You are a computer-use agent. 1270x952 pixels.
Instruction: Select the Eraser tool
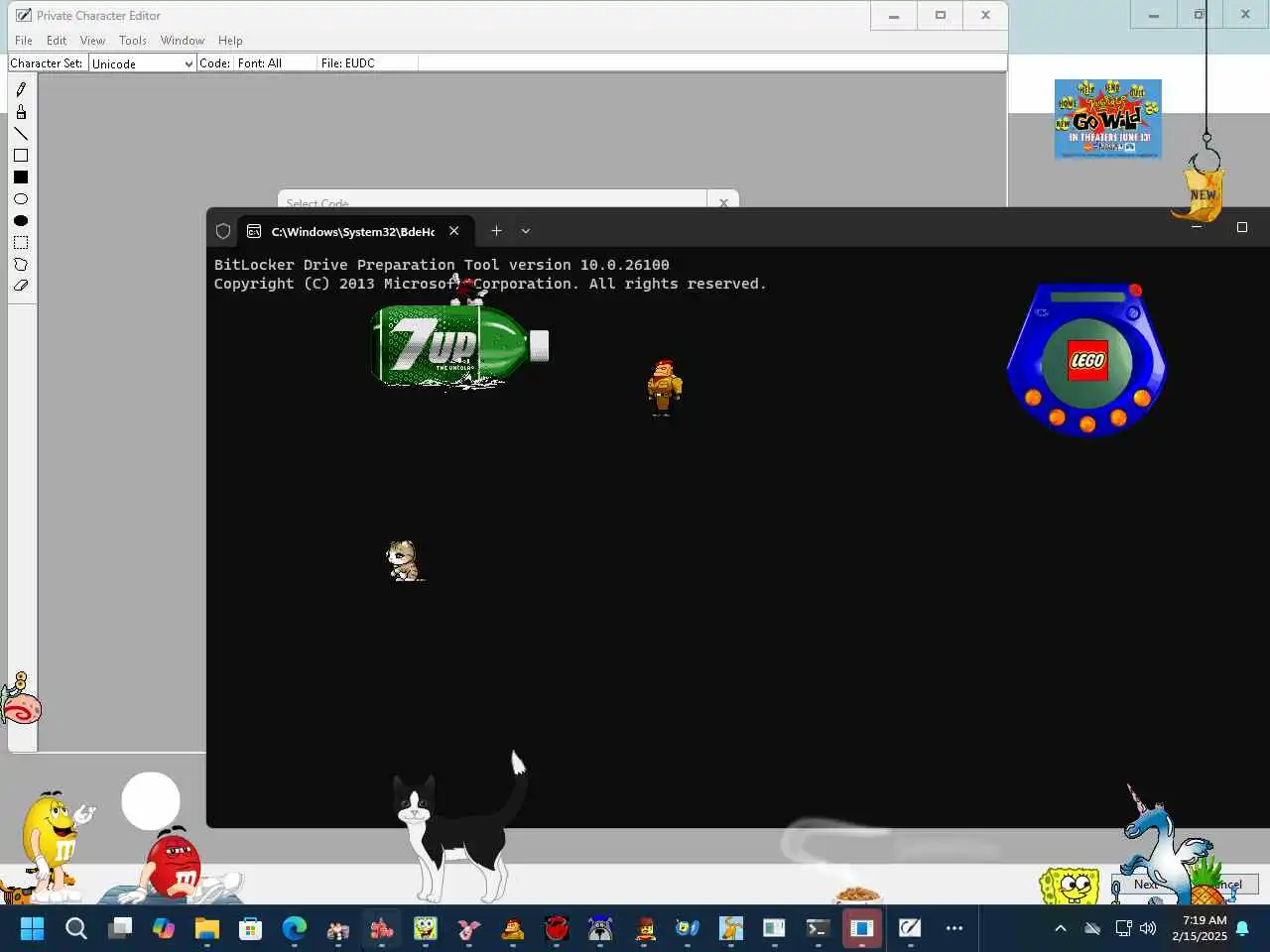click(21, 286)
